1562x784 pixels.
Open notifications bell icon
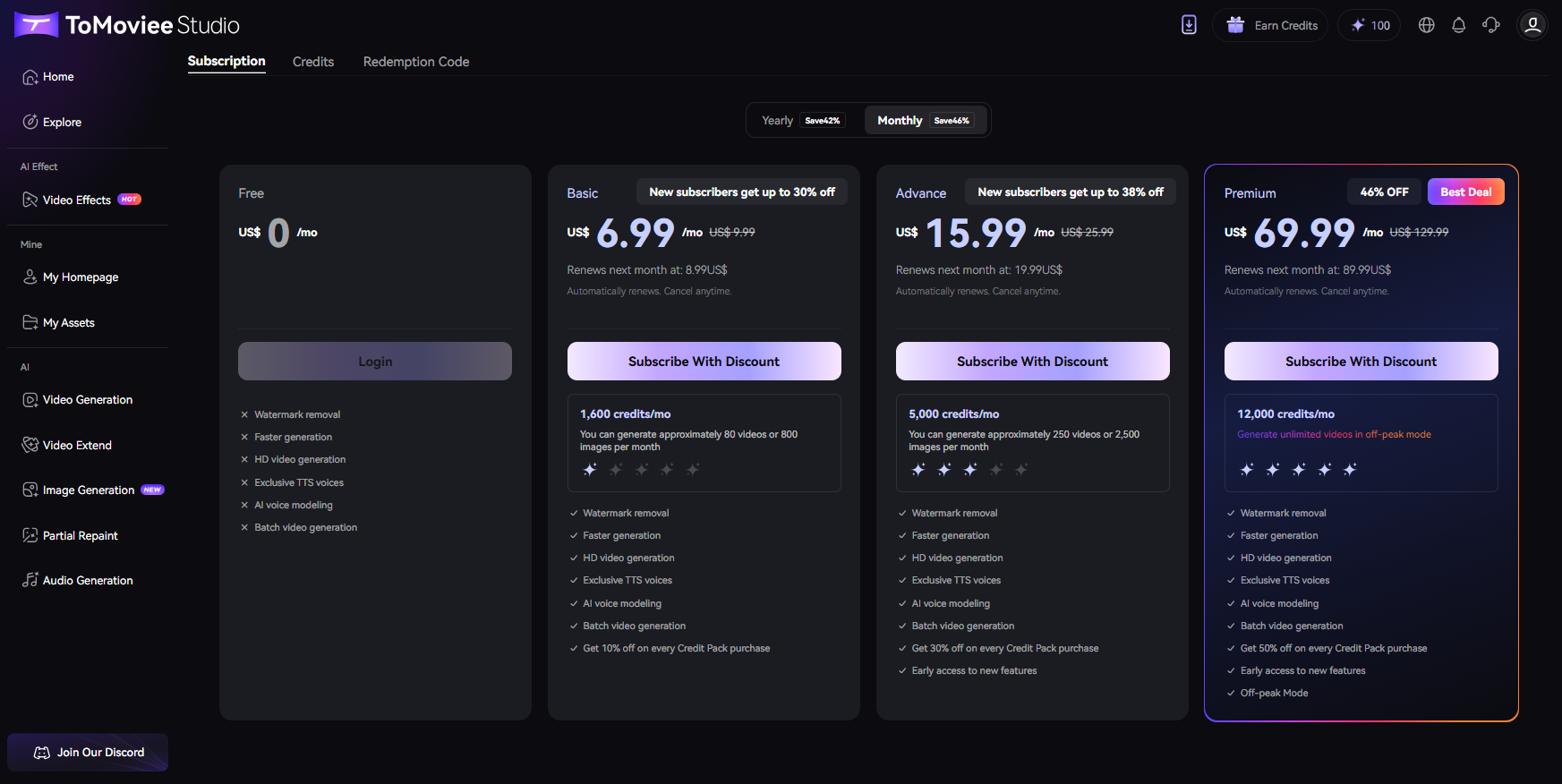[x=1459, y=25]
